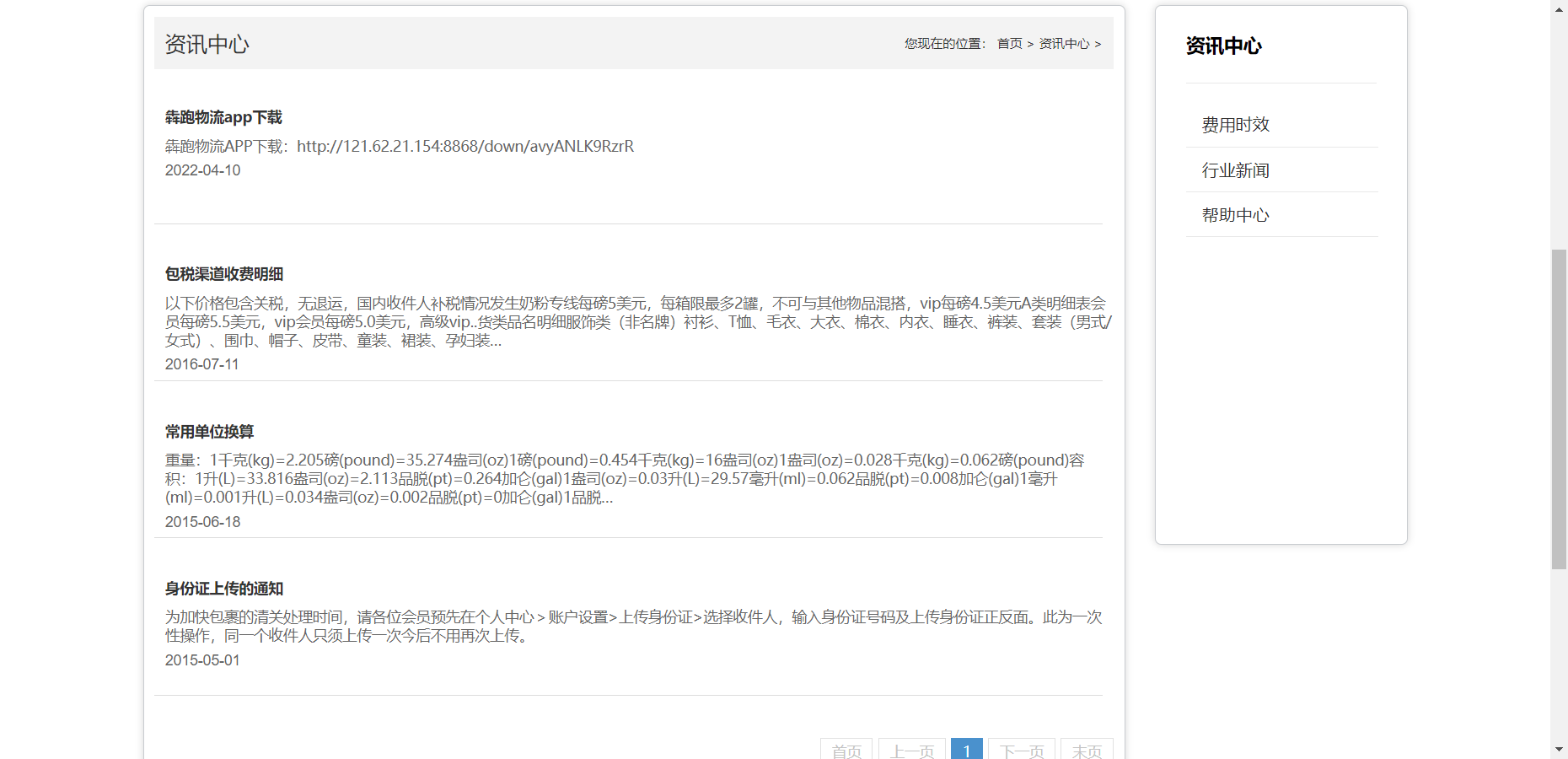
Task: Click 首页 in the breadcrumb trail
Action: pos(1009,44)
